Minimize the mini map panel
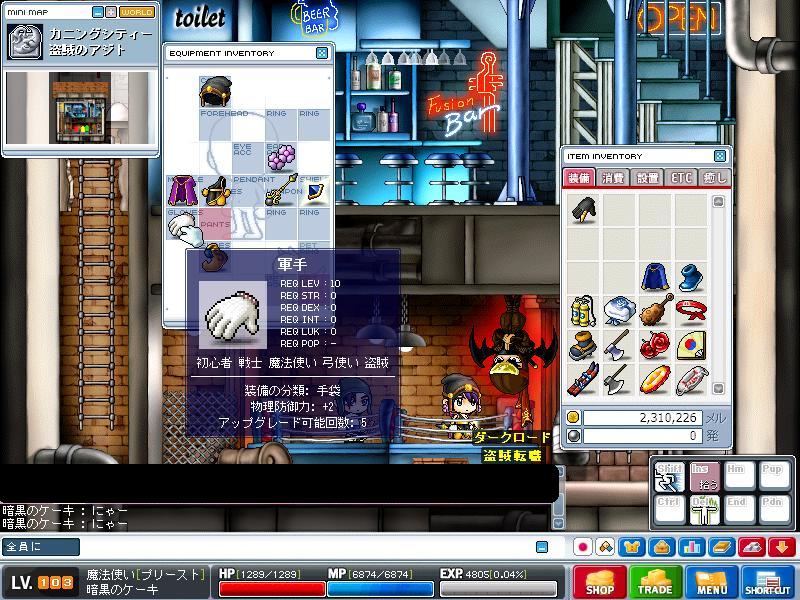The width and height of the screenshot is (800, 600). pos(98,12)
